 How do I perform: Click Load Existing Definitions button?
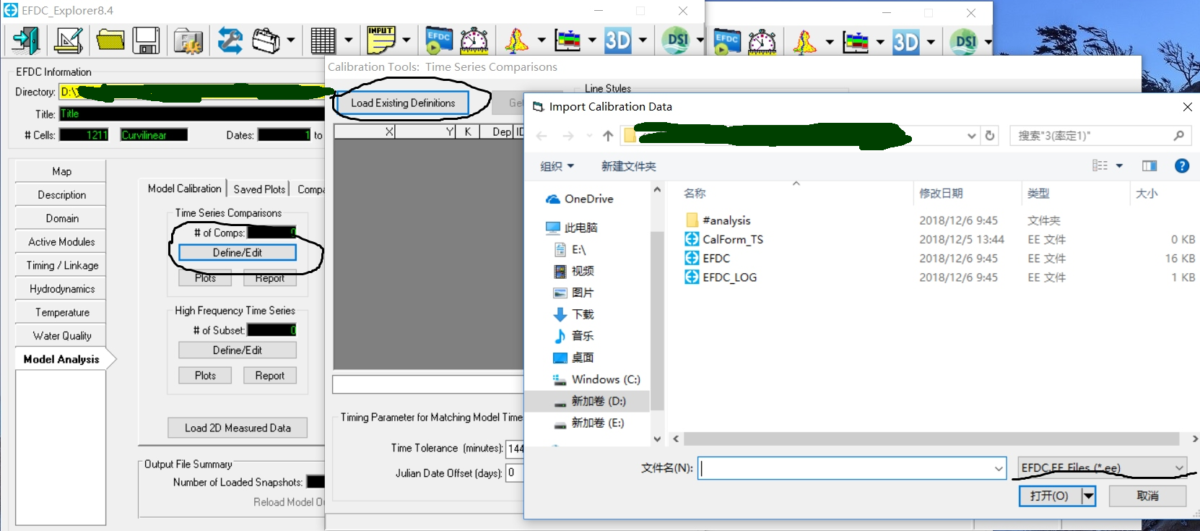coord(403,103)
